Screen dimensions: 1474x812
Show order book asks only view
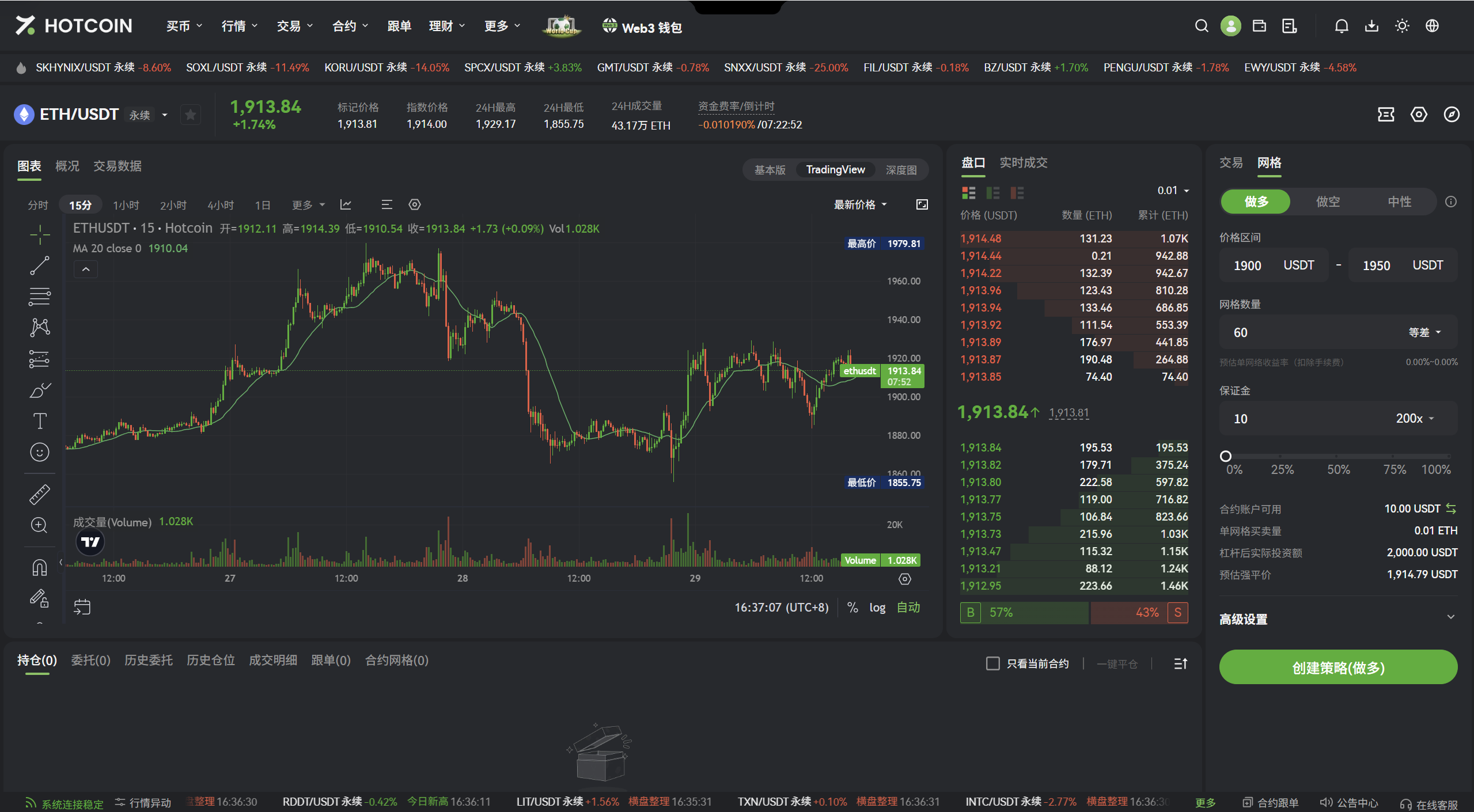(1017, 193)
